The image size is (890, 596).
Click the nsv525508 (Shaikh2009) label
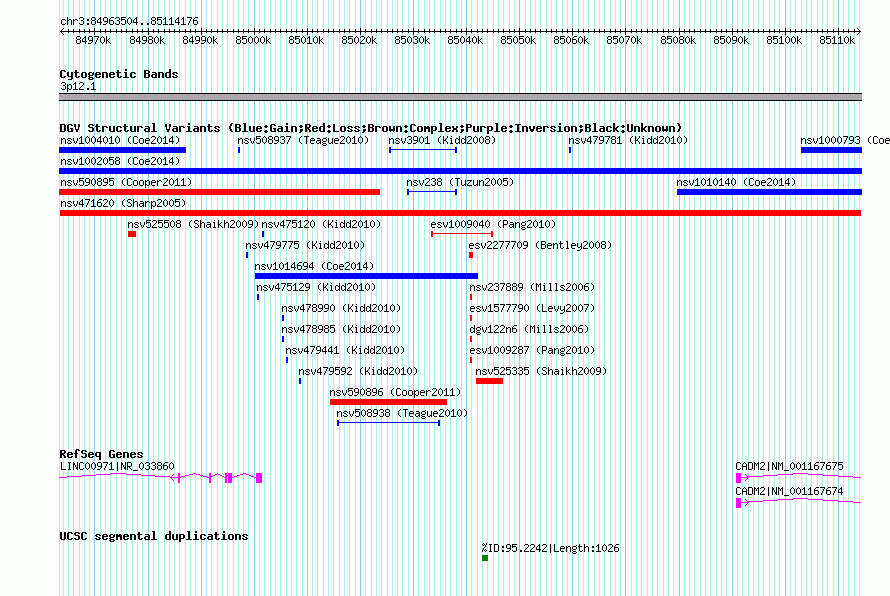193,224
